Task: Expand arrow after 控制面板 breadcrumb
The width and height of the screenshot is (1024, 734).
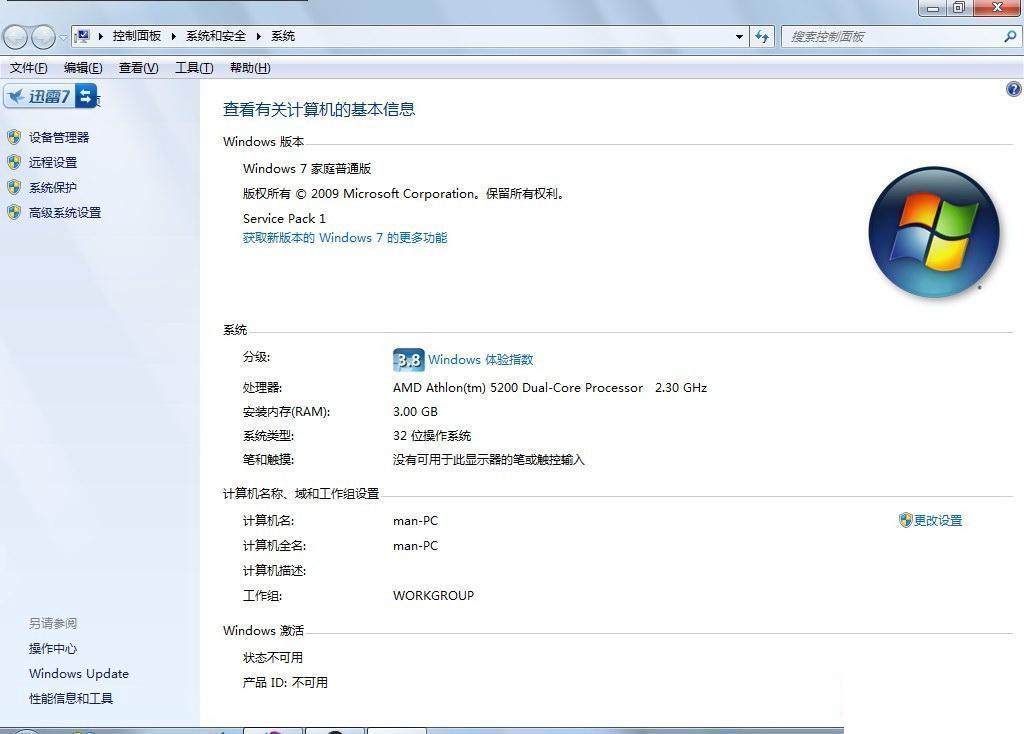Action: (x=174, y=37)
